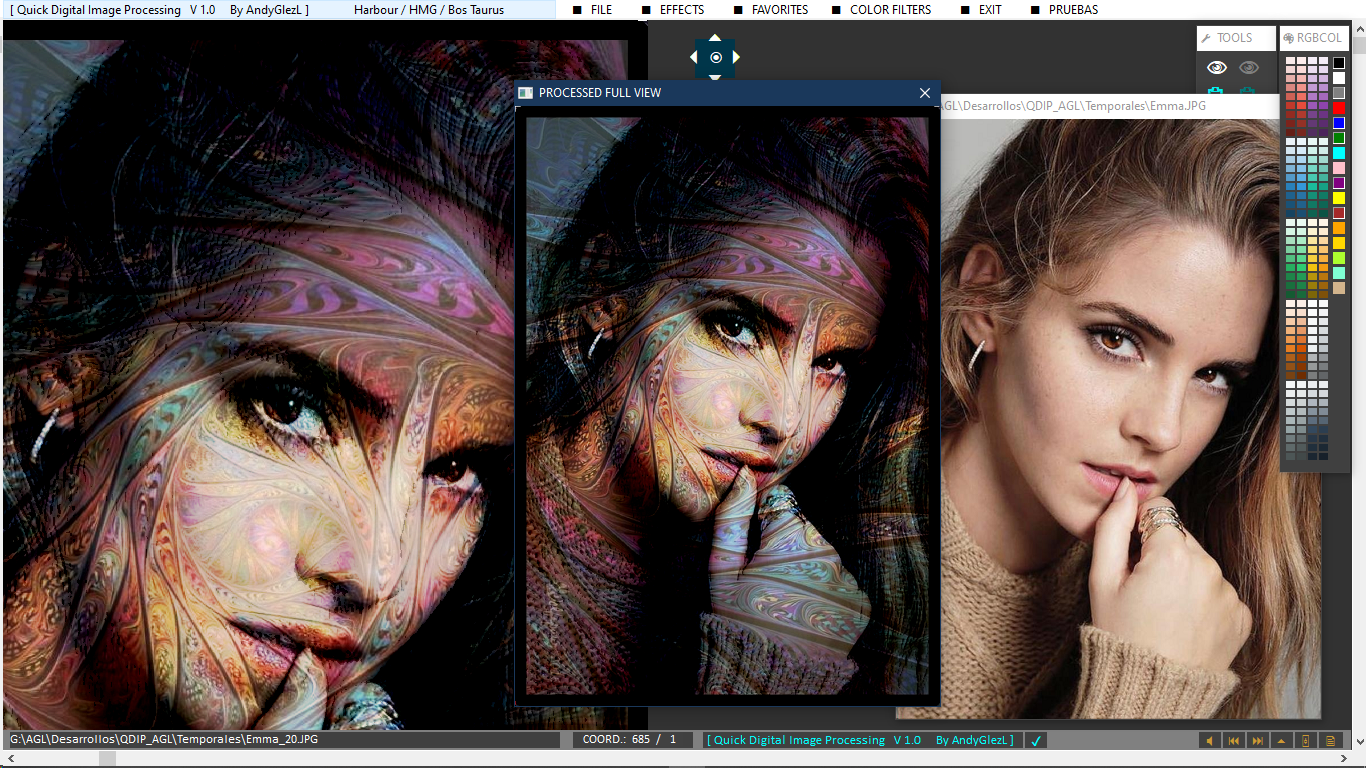Click the RGBCOL palette header button

click(x=1314, y=38)
